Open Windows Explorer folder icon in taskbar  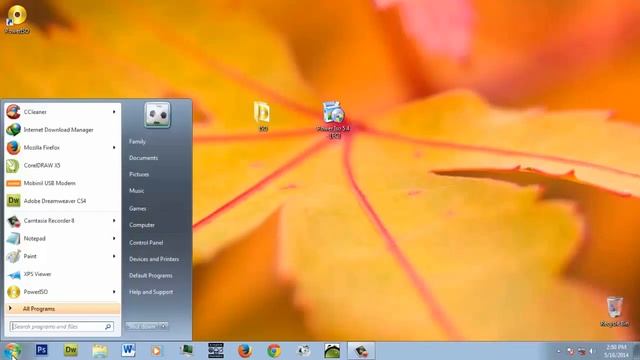[100, 351]
